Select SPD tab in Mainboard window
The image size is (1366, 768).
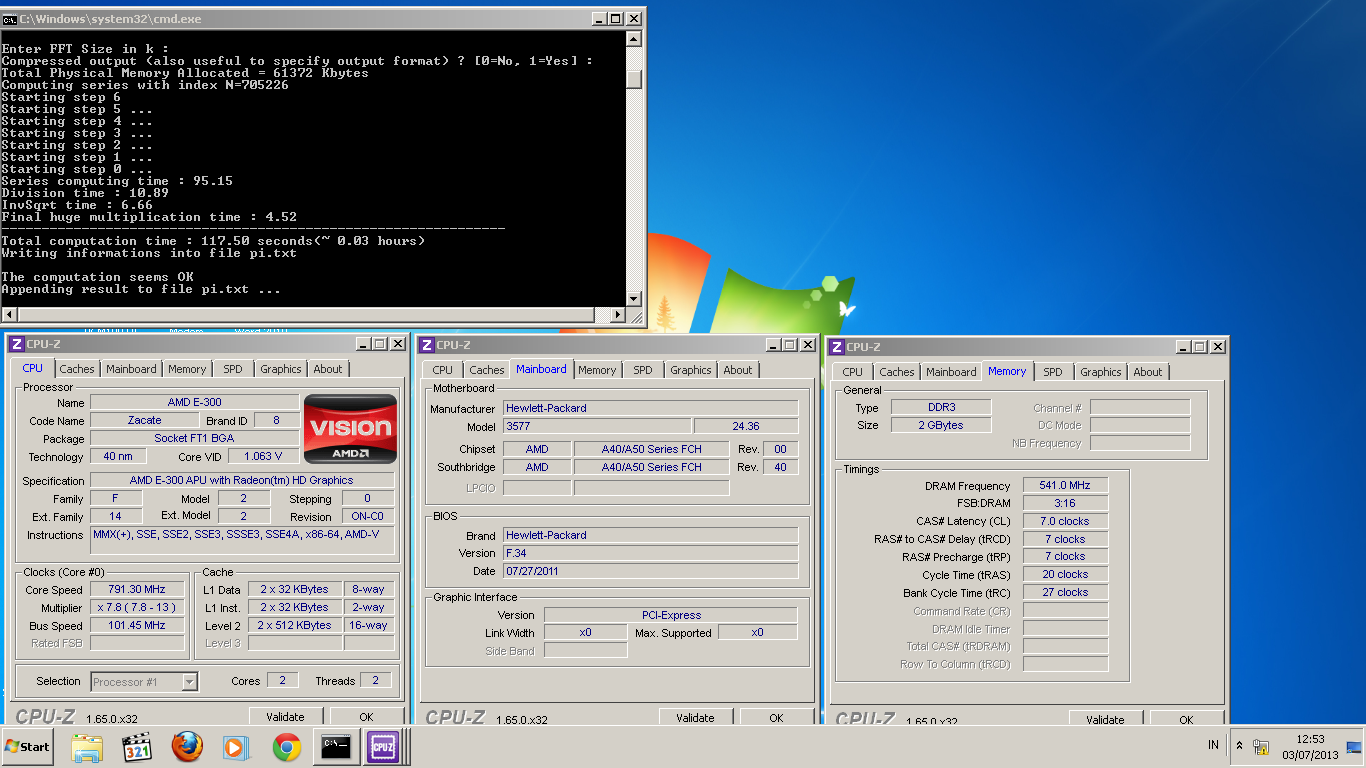pos(643,370)
